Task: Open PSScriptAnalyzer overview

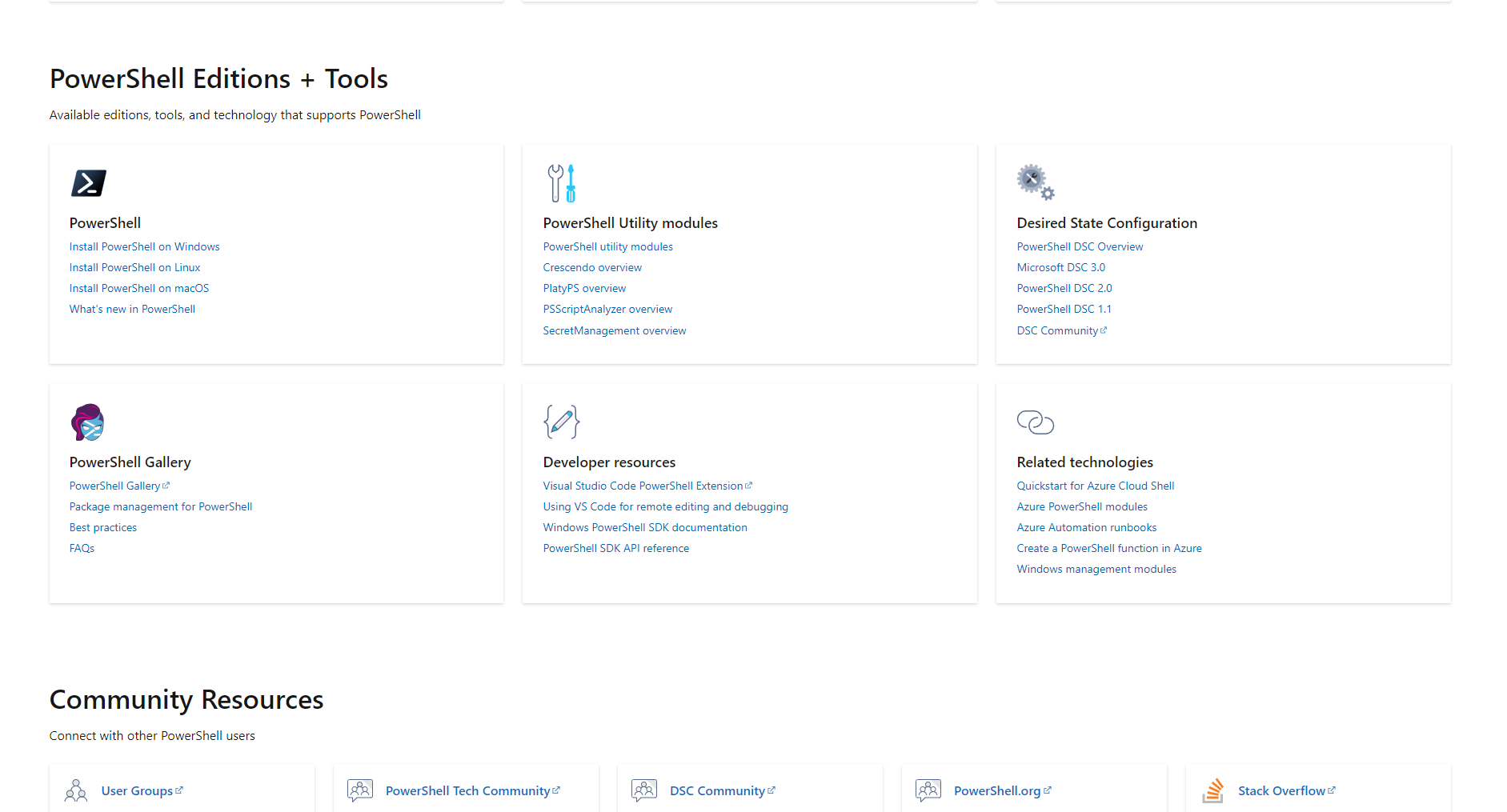Action: click(607, 309)
